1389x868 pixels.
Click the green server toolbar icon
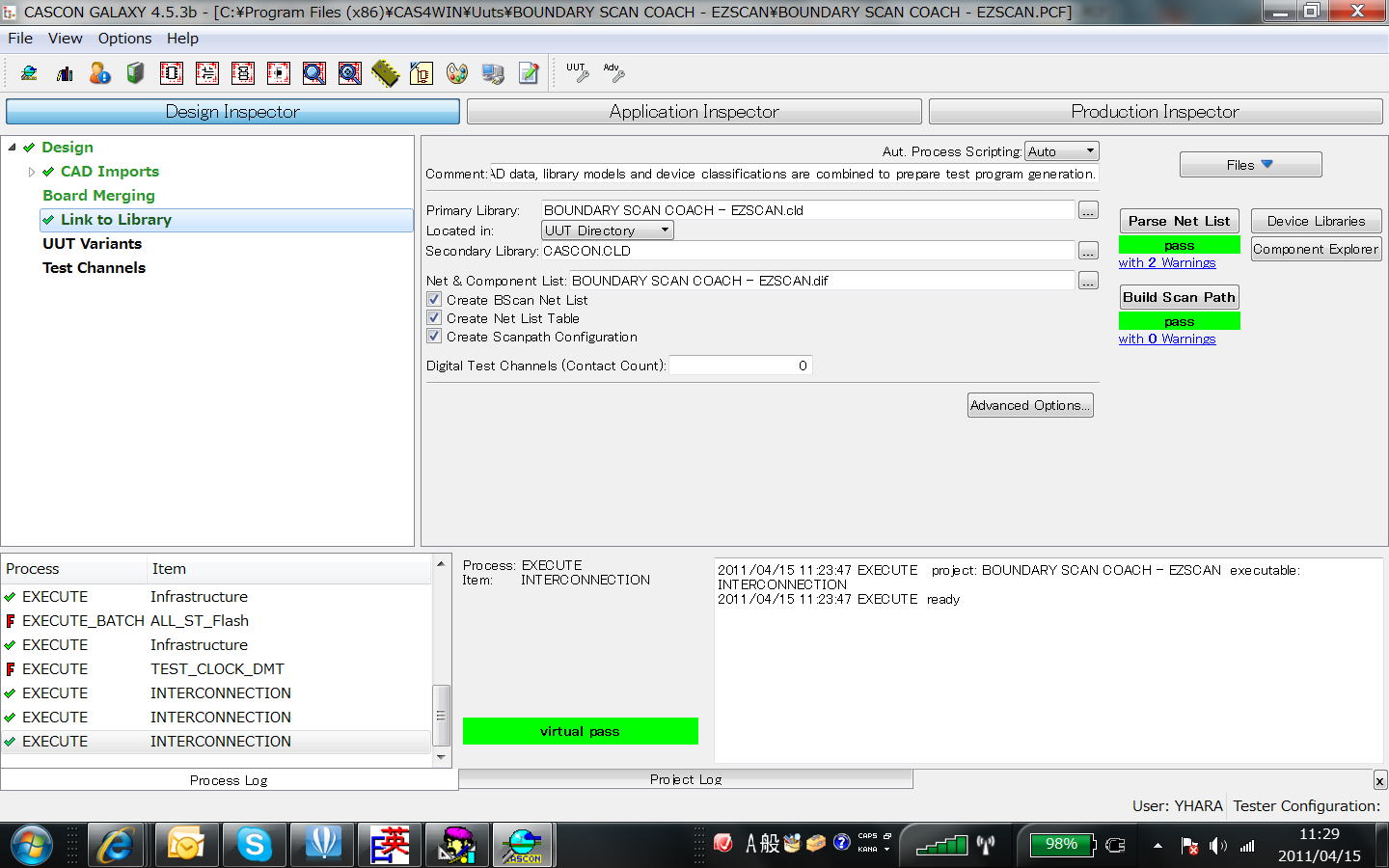click(135, 73)
